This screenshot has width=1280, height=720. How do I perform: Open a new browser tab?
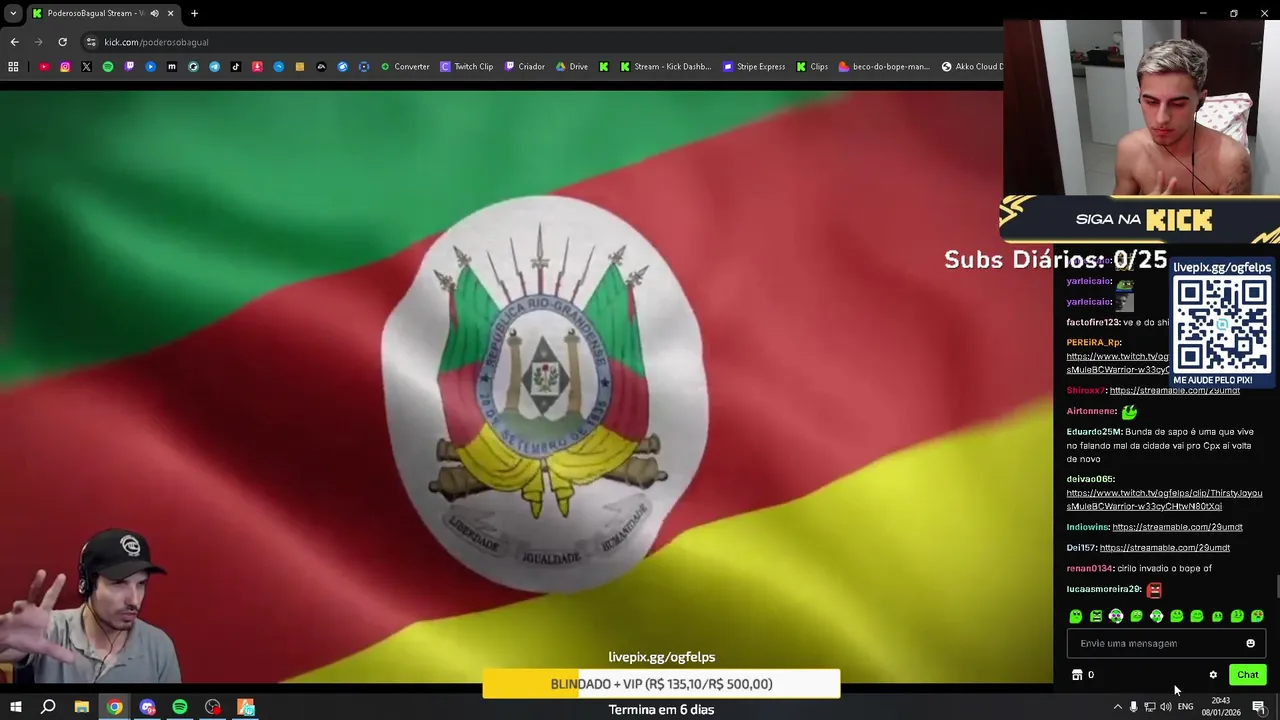point(194,13)
